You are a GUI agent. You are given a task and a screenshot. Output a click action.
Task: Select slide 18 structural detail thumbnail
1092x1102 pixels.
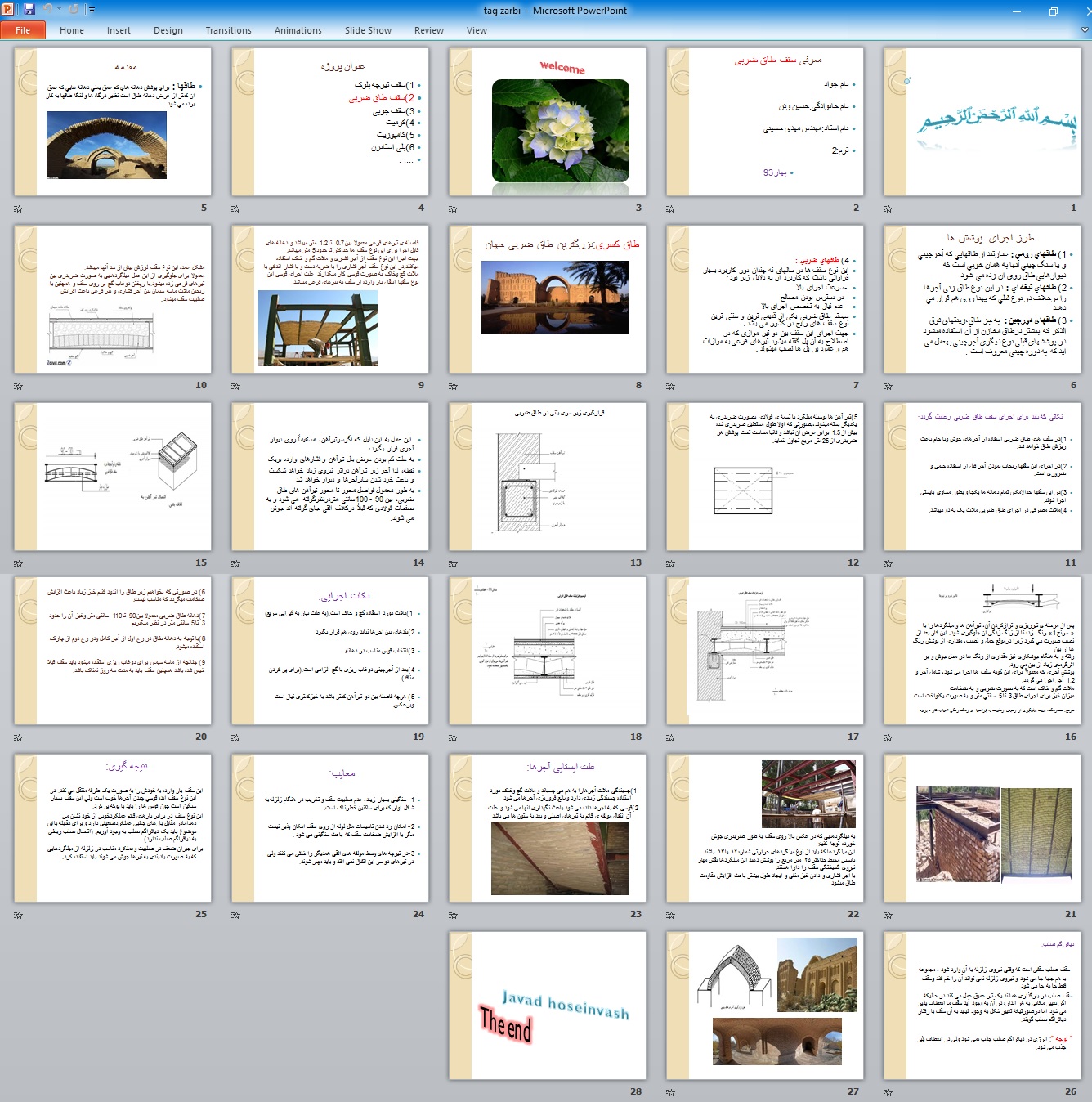click(548, 651)
